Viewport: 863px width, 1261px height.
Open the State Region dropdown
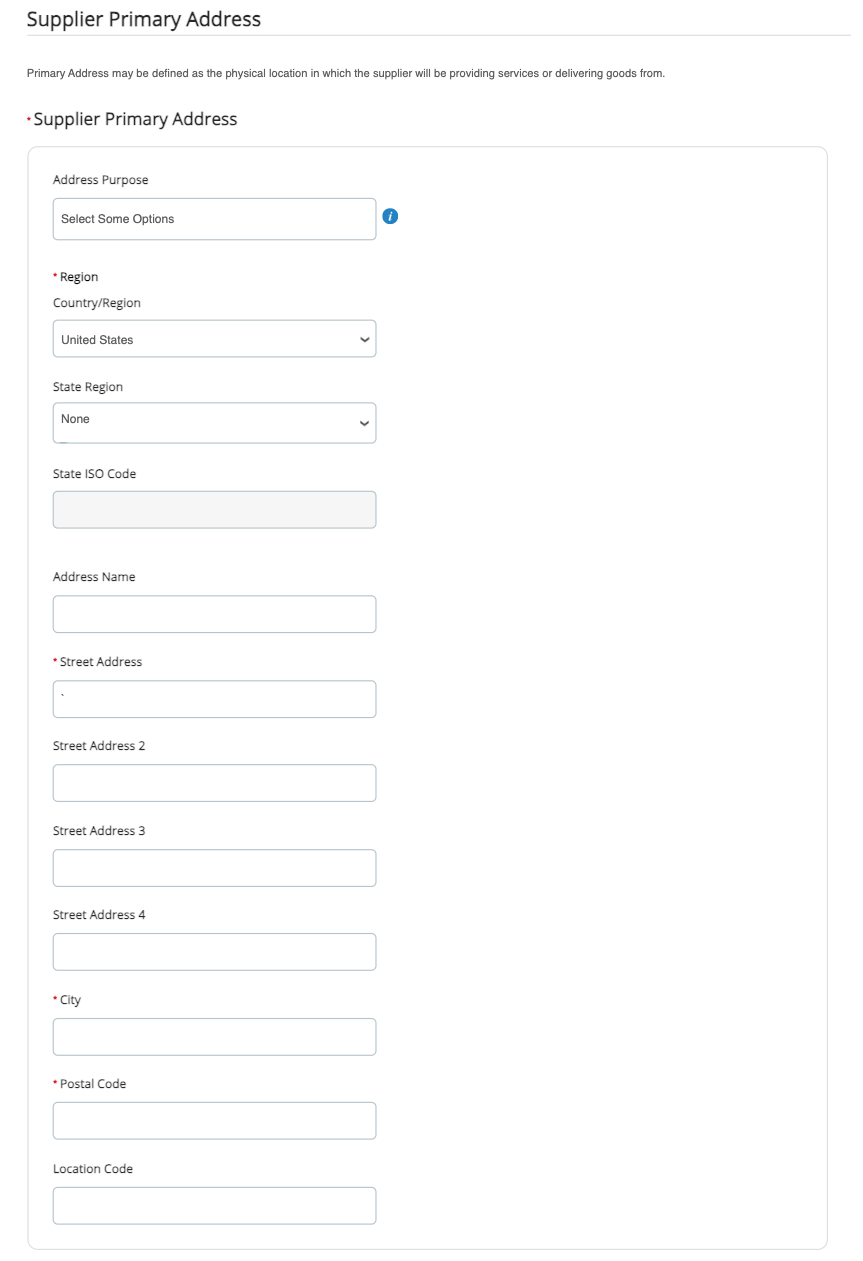214,422
